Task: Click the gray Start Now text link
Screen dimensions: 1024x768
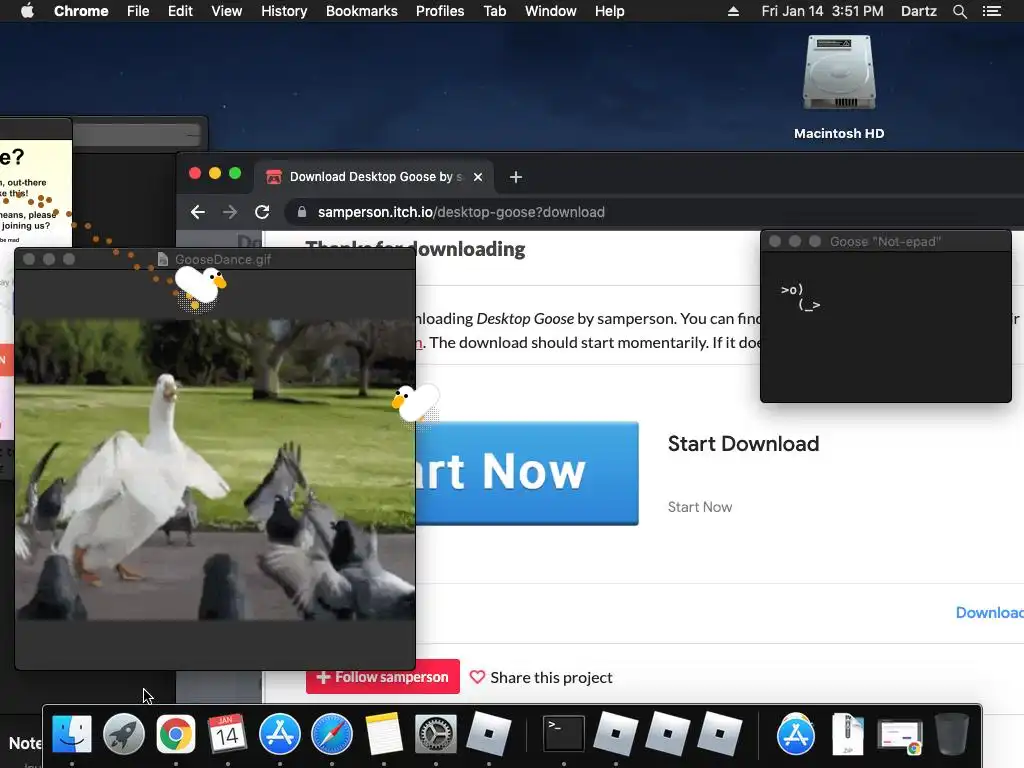Action: [699, 507]
